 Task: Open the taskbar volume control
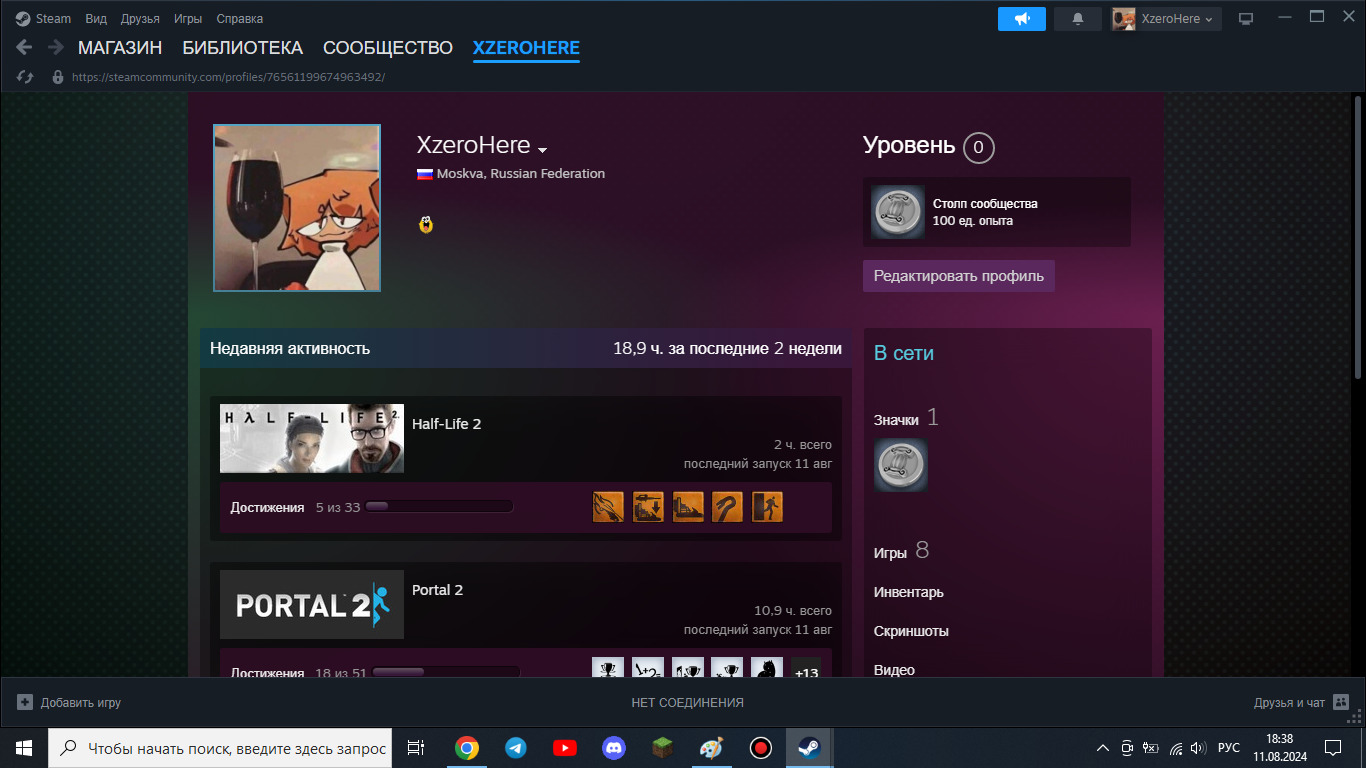pos(1198,748)
